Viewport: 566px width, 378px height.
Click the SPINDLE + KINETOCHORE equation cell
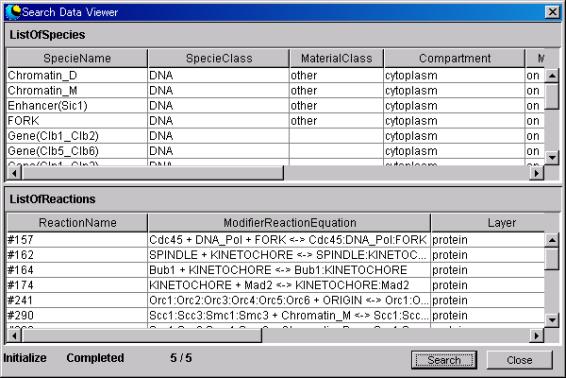(x=289, y=255)
